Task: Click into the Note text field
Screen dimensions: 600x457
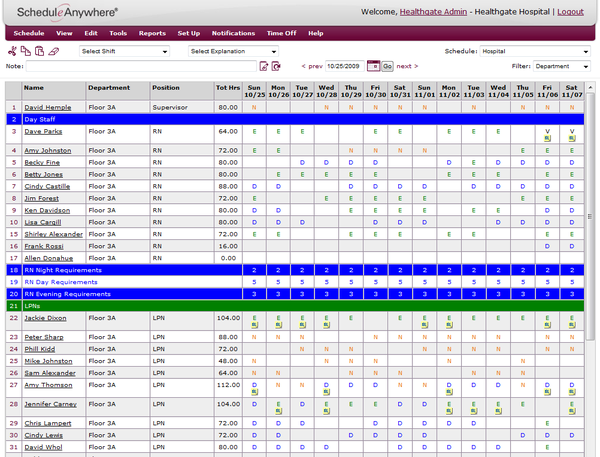Action: click(x=140, y=66)
